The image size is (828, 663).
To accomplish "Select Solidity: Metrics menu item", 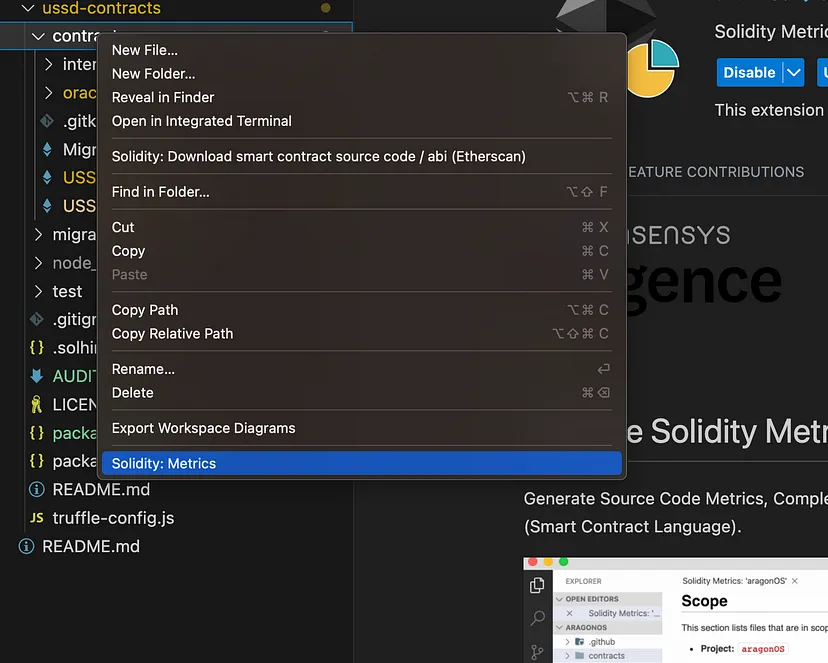I will (362, 463).
